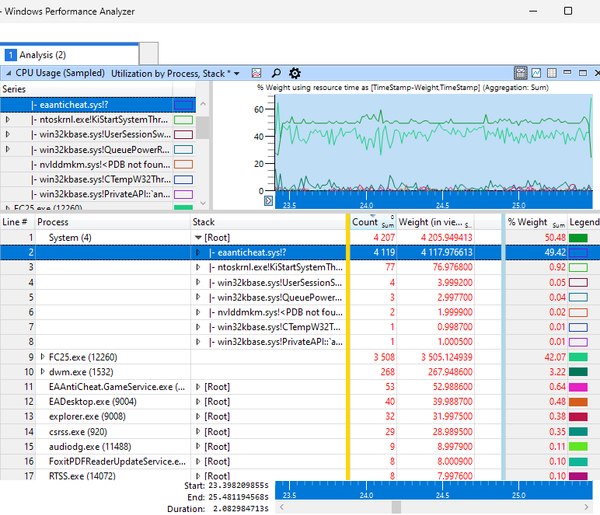Switch to graph and table display mode

[521, 73]
